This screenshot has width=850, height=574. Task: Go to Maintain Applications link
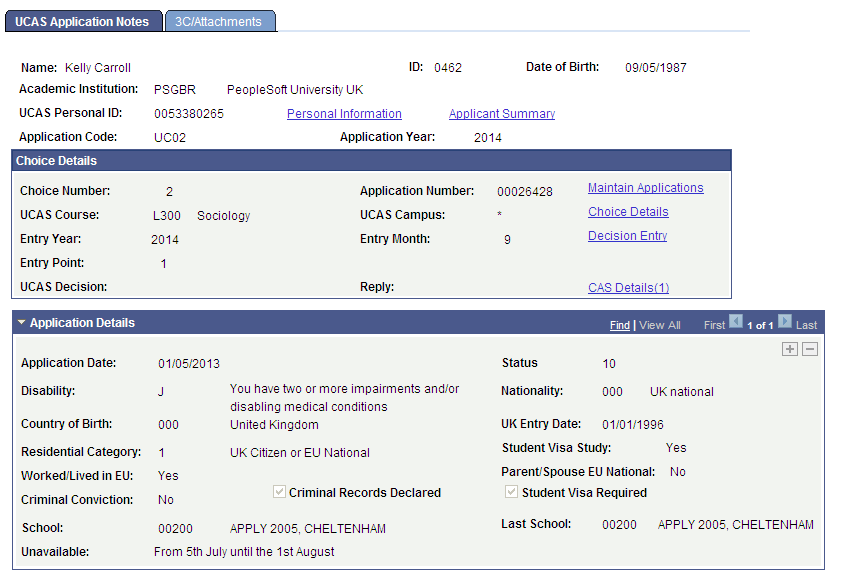click(646, 188)
